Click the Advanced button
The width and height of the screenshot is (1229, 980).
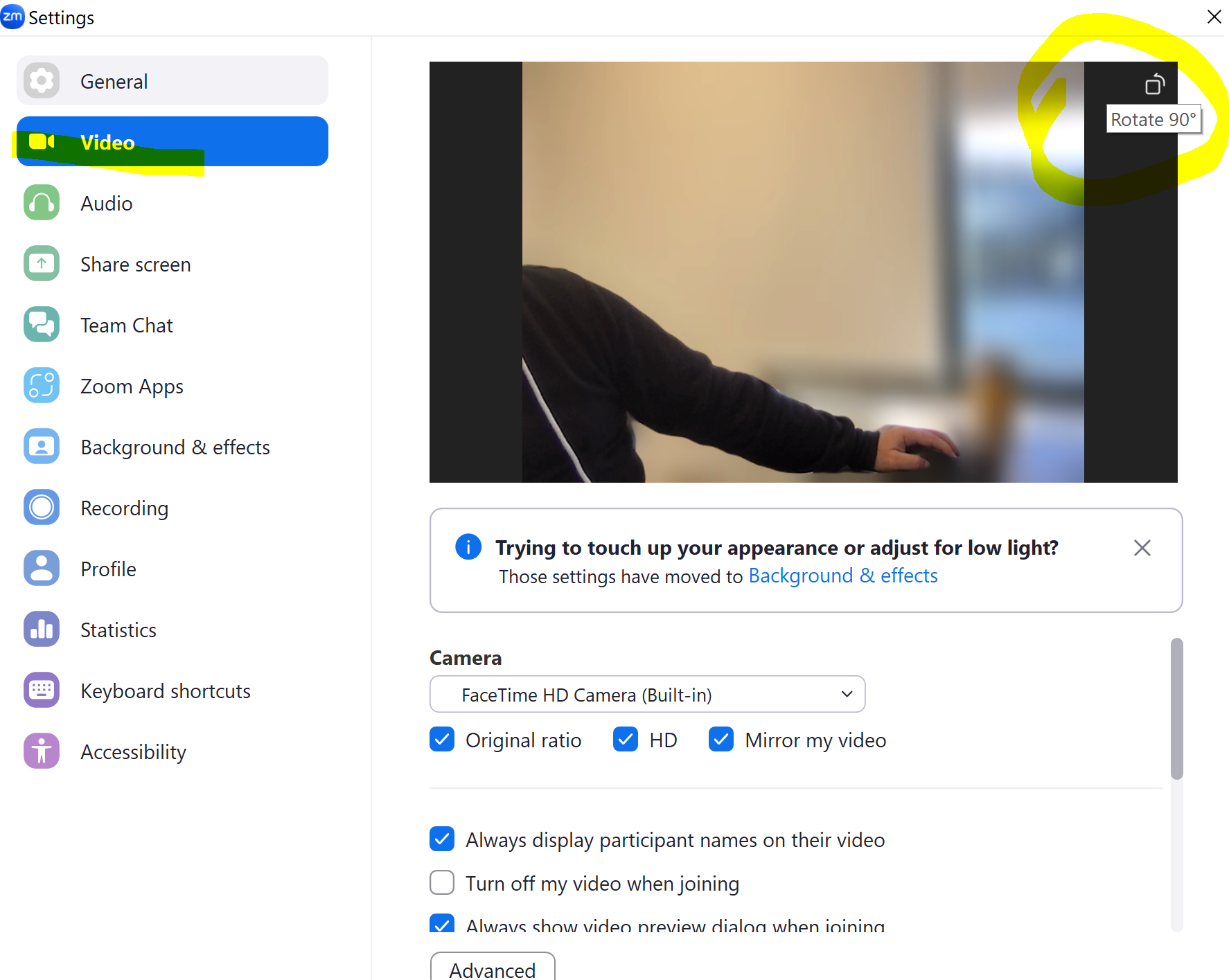tap(493, 967)
